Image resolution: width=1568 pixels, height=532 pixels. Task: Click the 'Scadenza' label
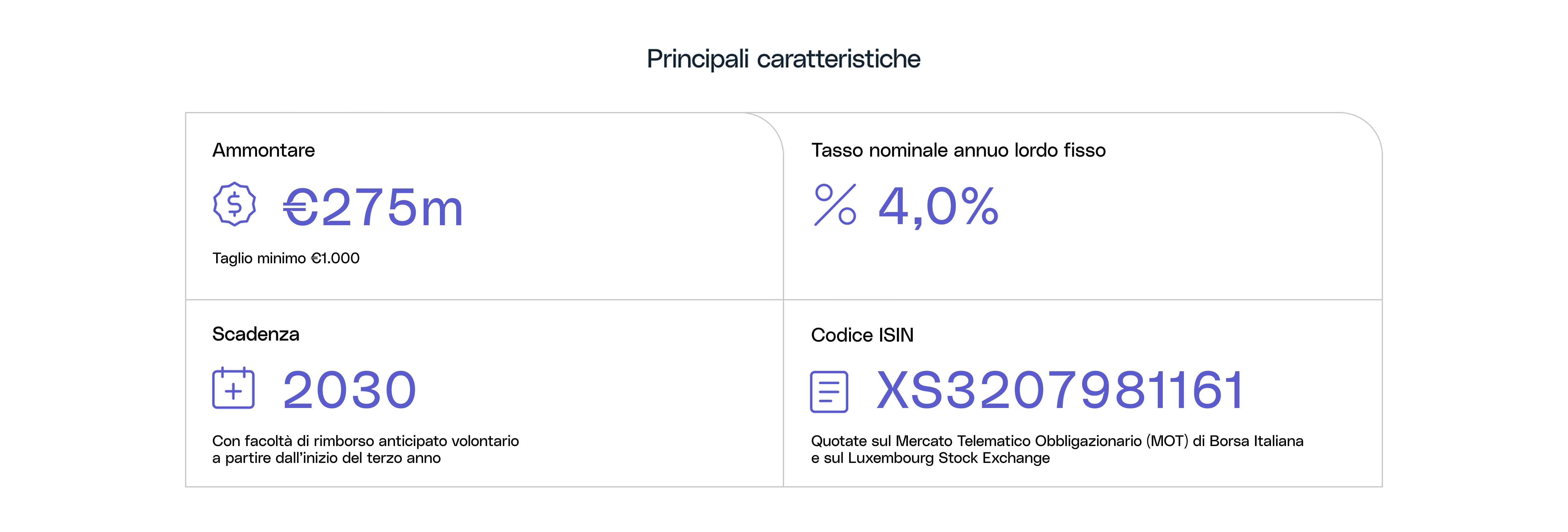[x=256, y=334]
